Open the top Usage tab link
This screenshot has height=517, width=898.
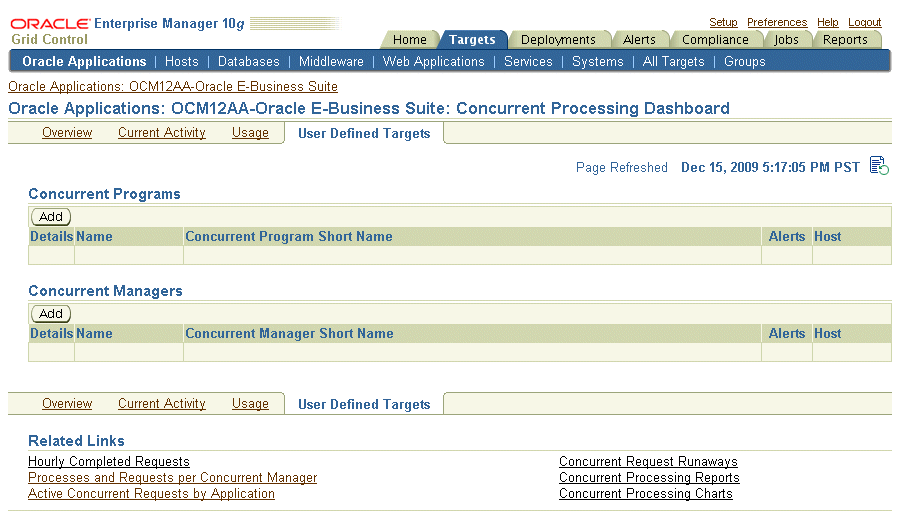[x=250, y=133]
